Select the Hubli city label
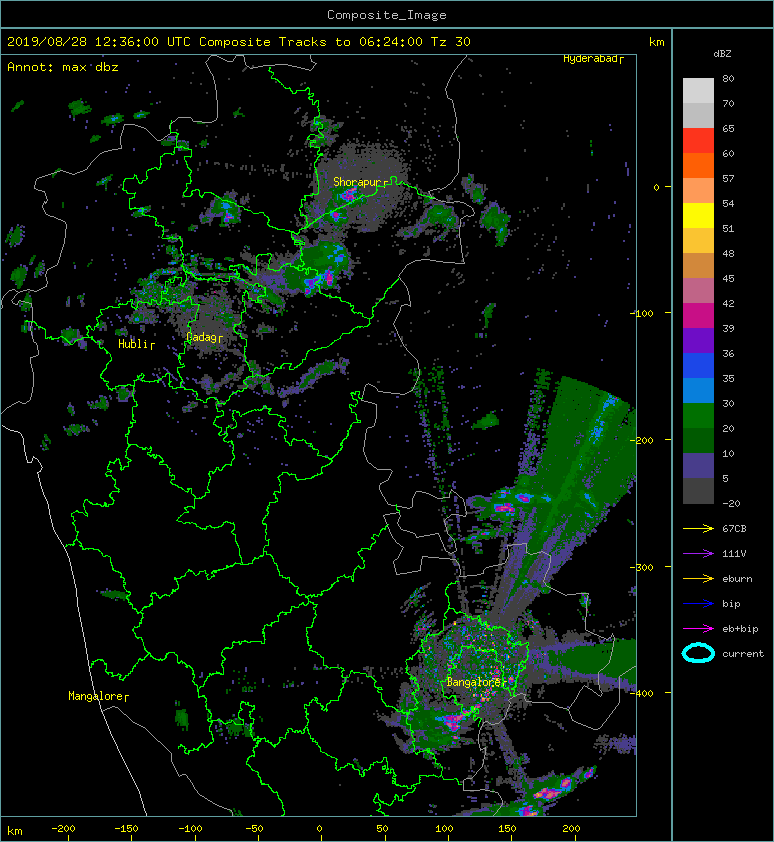 coord(133,344)
